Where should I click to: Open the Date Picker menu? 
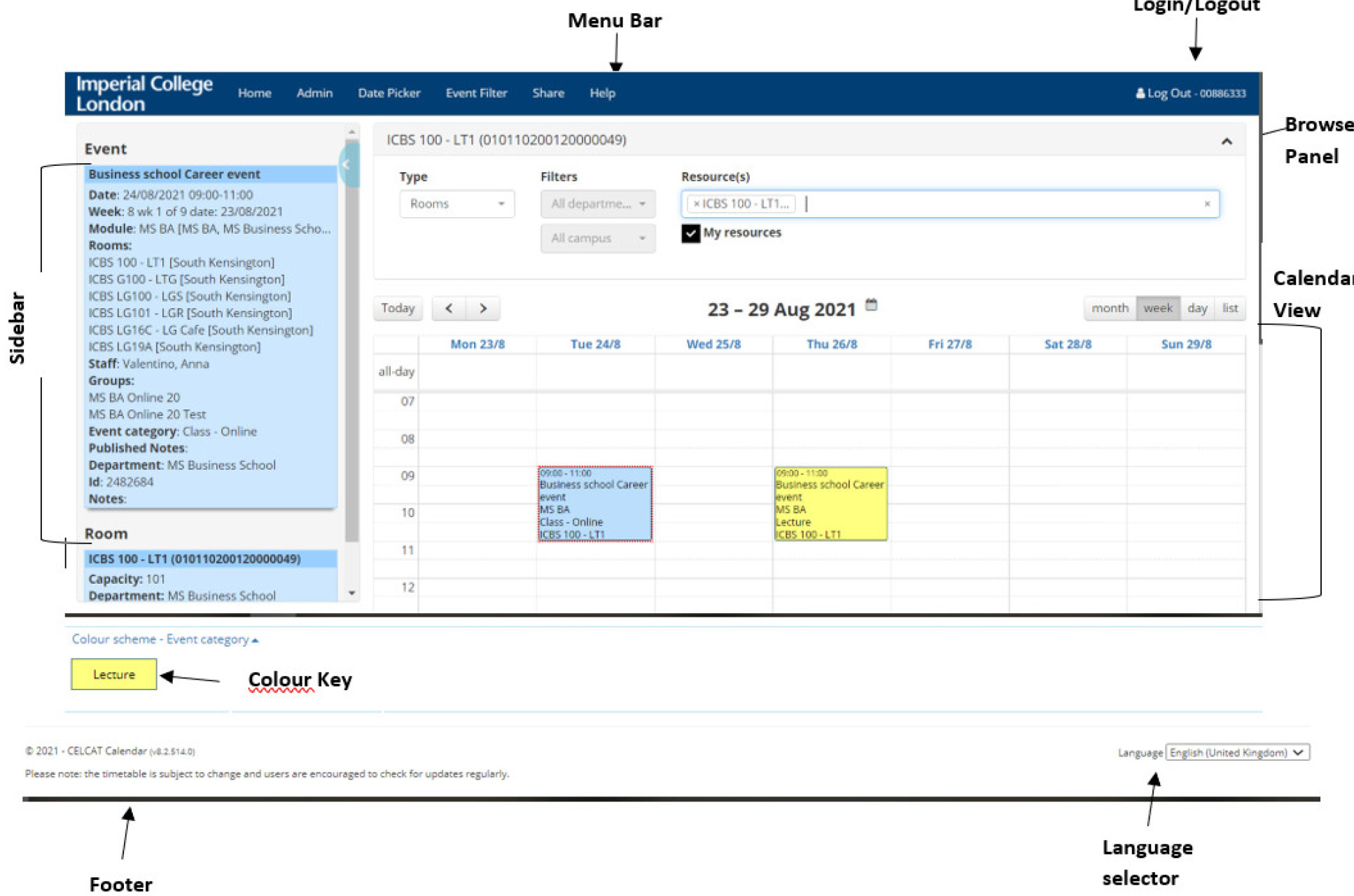pyautogui.click(x=389, y=93)
